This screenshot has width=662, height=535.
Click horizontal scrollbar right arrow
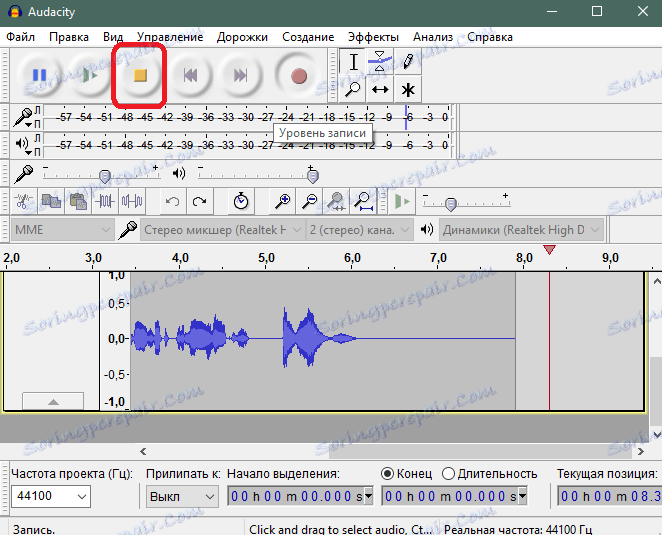641,451
